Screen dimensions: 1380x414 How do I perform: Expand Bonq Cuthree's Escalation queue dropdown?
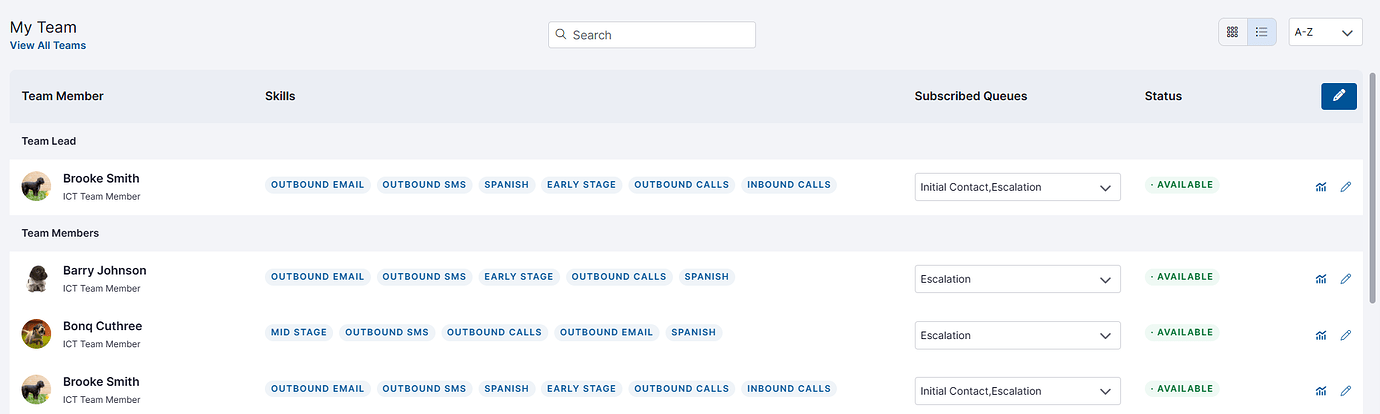1017,335
